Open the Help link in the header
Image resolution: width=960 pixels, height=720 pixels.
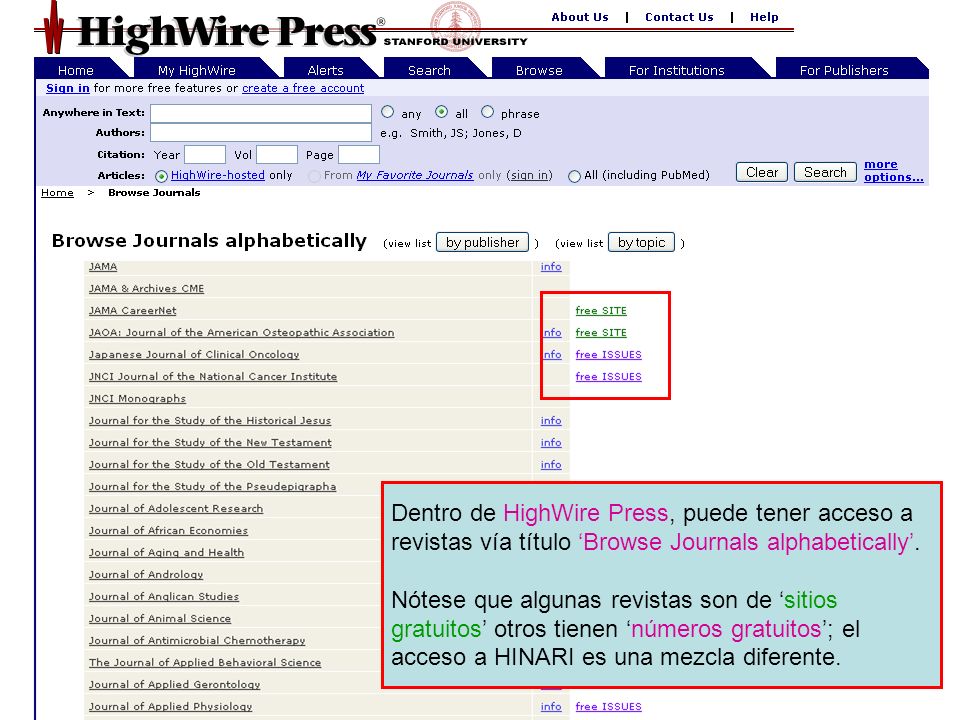[764, 17]
